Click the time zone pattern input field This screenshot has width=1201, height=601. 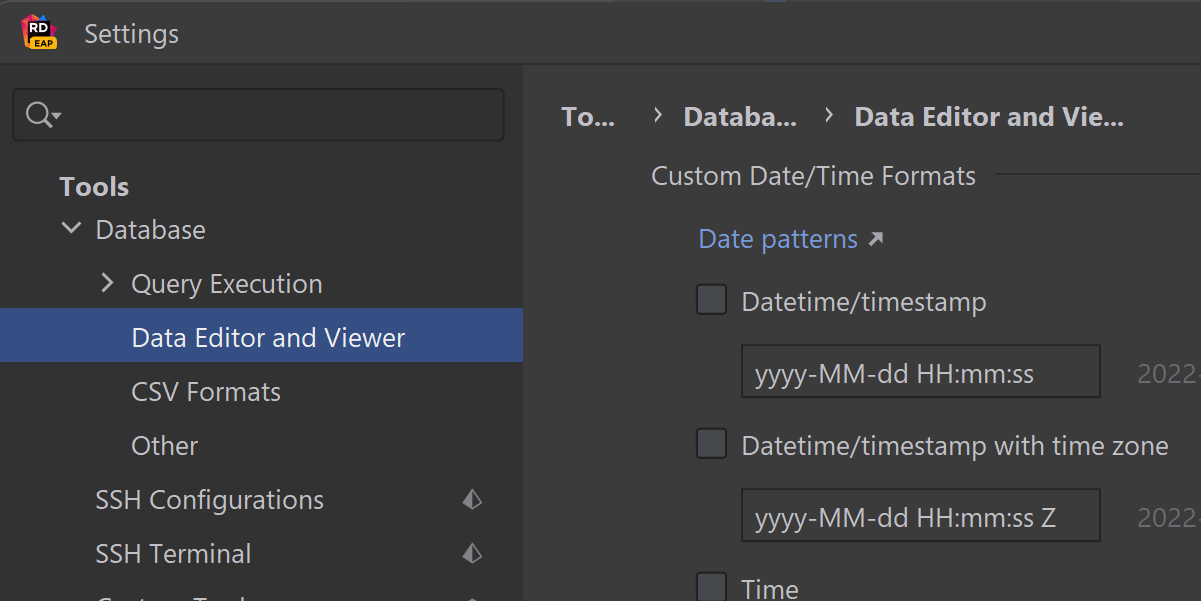pyautogui.click(x=919, y=517)
